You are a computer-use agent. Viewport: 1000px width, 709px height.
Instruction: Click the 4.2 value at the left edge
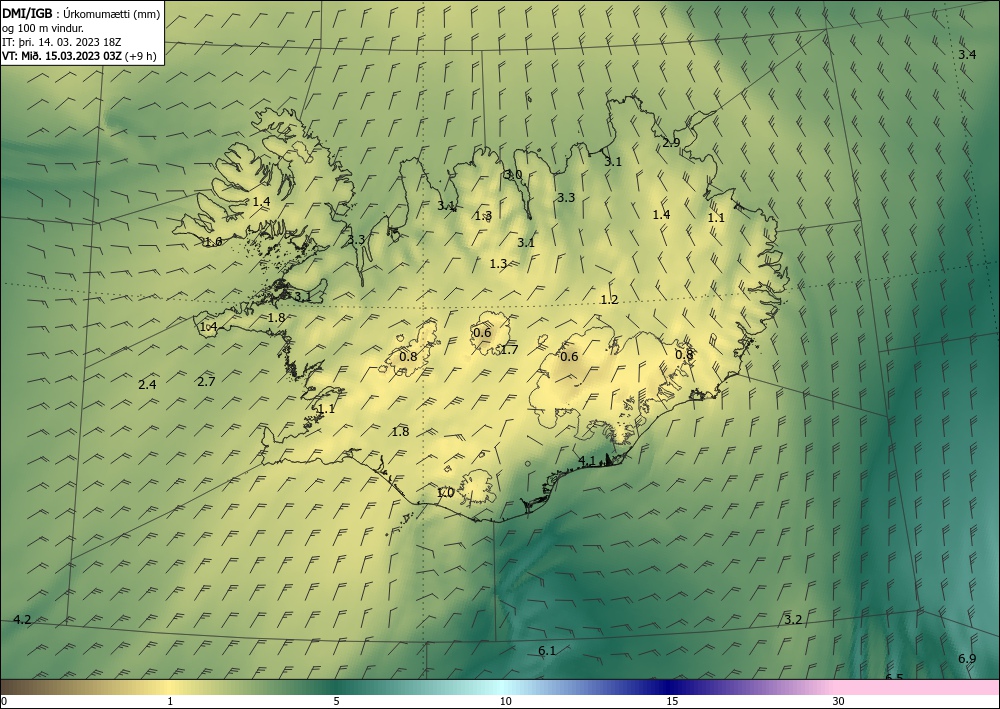pos(22,620)
